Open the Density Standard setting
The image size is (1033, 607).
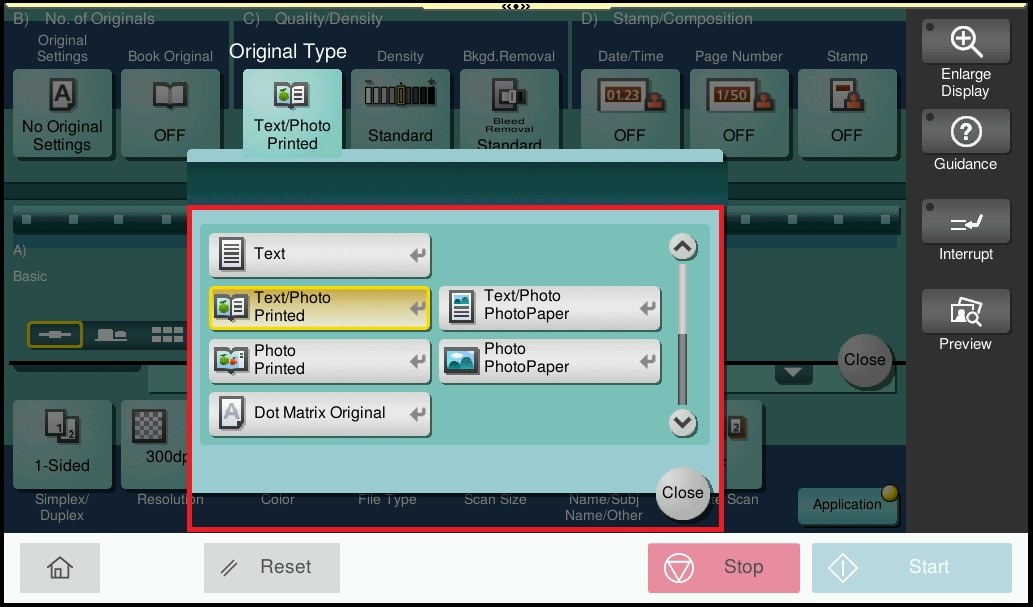[400, 113]
